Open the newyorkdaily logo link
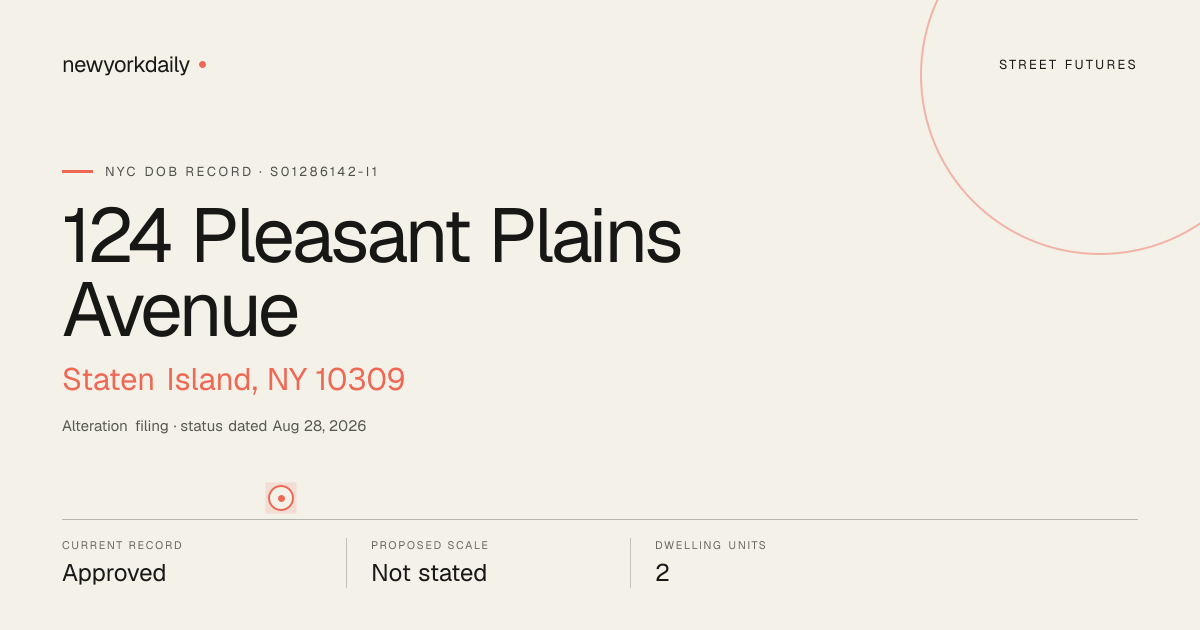1200x630 pixels. (x=126, y=65)
